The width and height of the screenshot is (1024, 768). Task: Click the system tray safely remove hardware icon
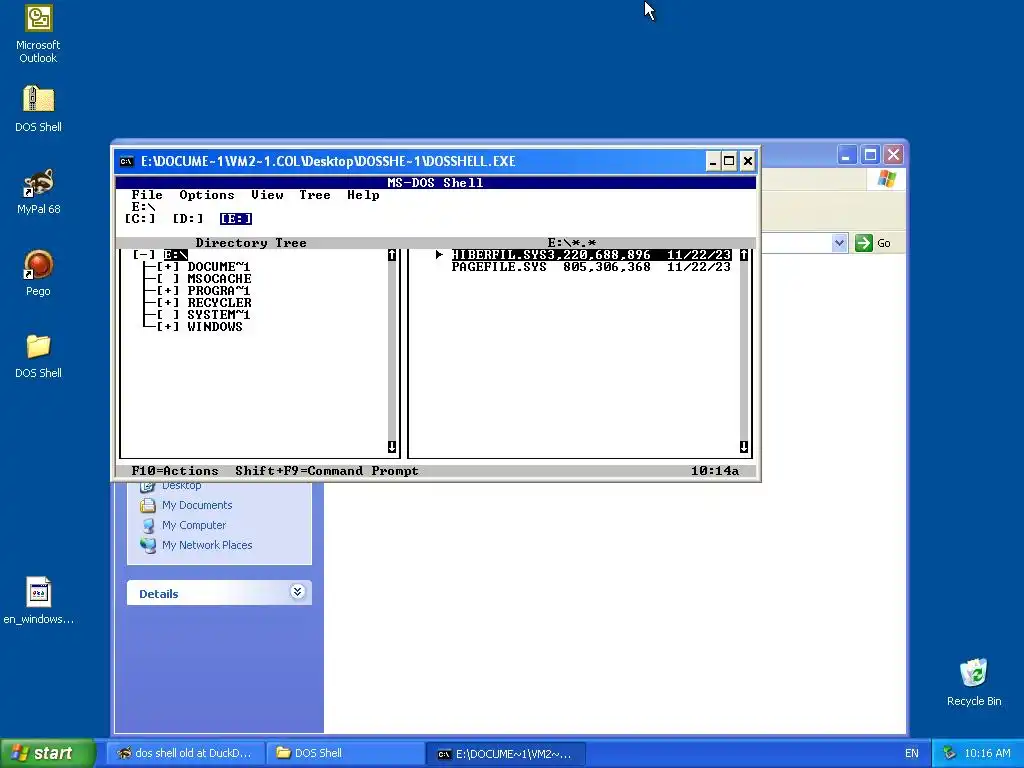[x=950, y=754]
